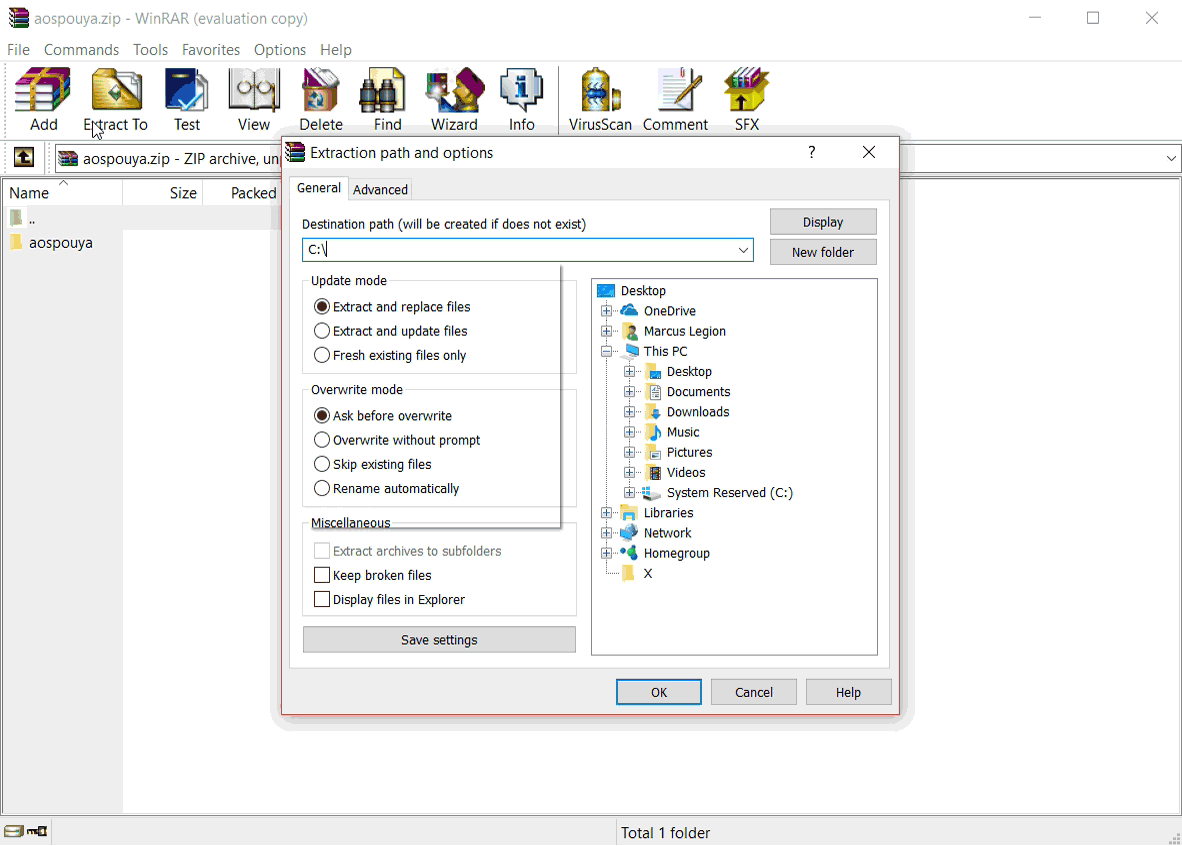The height and width of the screenshot is (846, 1182).
Task: Open the Commands menu
Action: click(81, 50)
